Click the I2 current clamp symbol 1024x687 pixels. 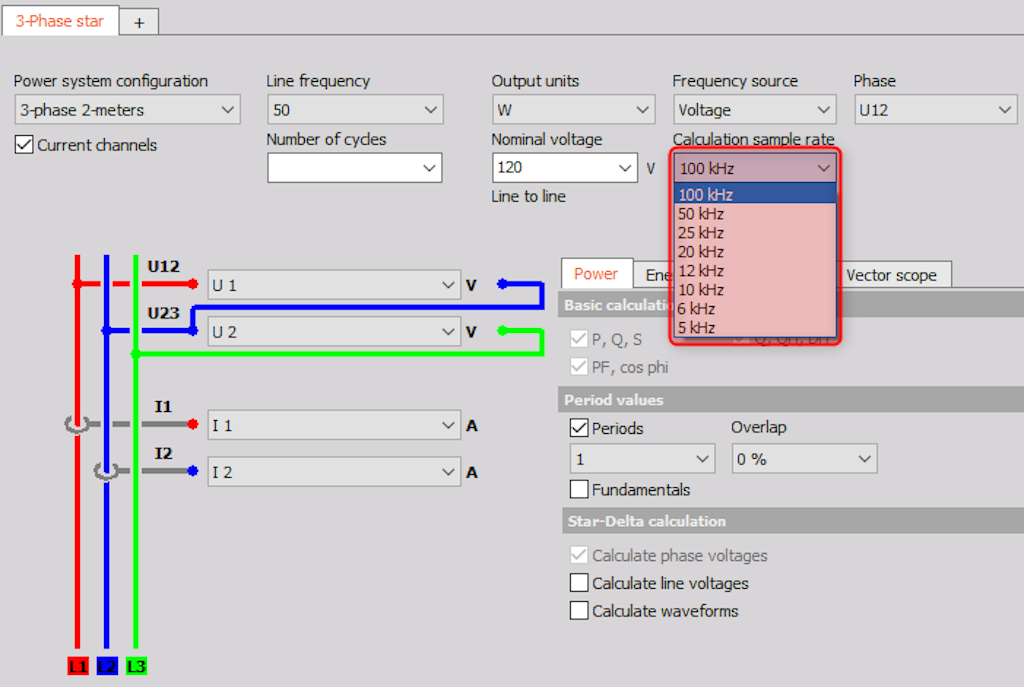[x=106, y=471]
